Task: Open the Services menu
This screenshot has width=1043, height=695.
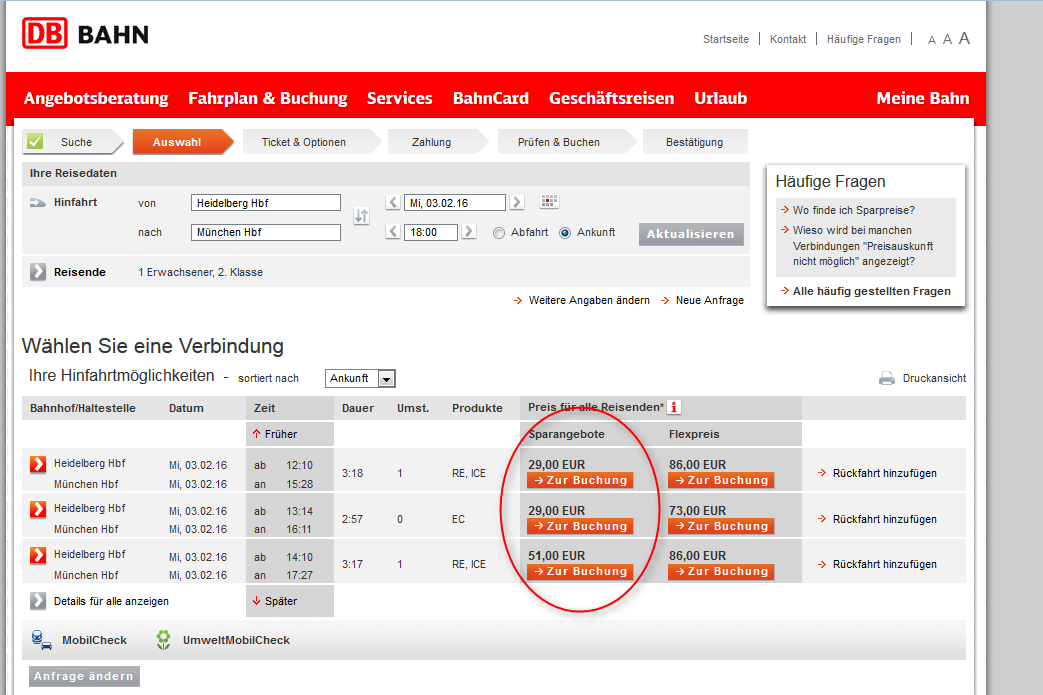Action: tap(400, 98)
